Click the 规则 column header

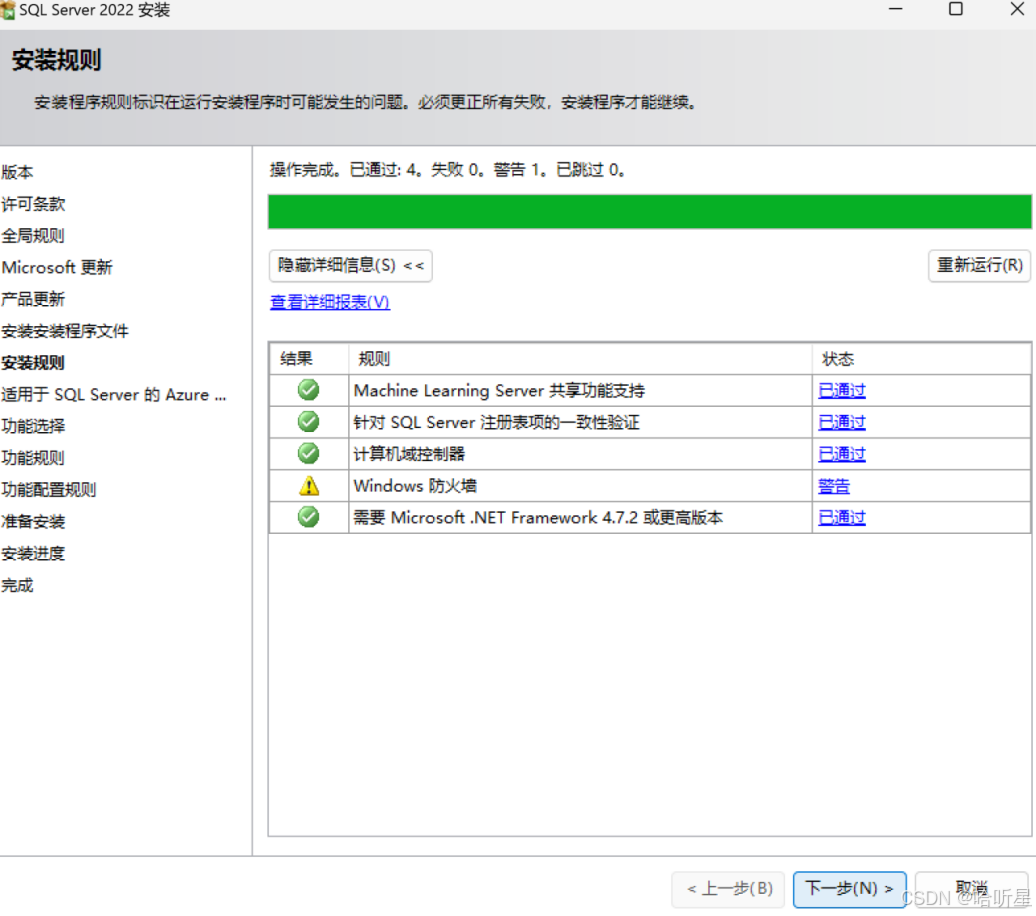tap(580, 359)
